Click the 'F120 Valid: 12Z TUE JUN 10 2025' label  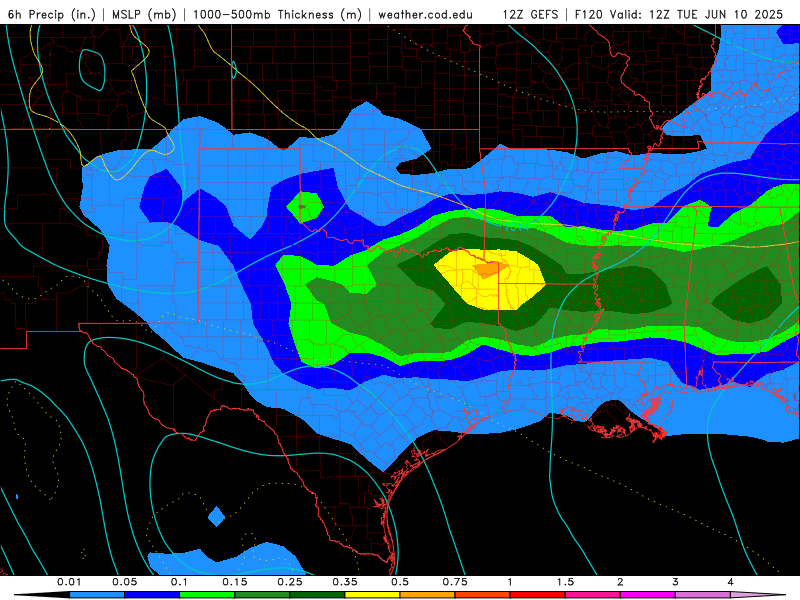pos(679,14)
